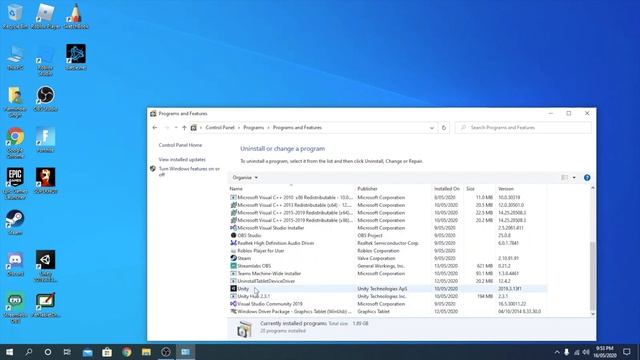The height and width of the screenshot is (360, 640).
Task: Select the Discord desktop shortcut
Action: point(15,264)
